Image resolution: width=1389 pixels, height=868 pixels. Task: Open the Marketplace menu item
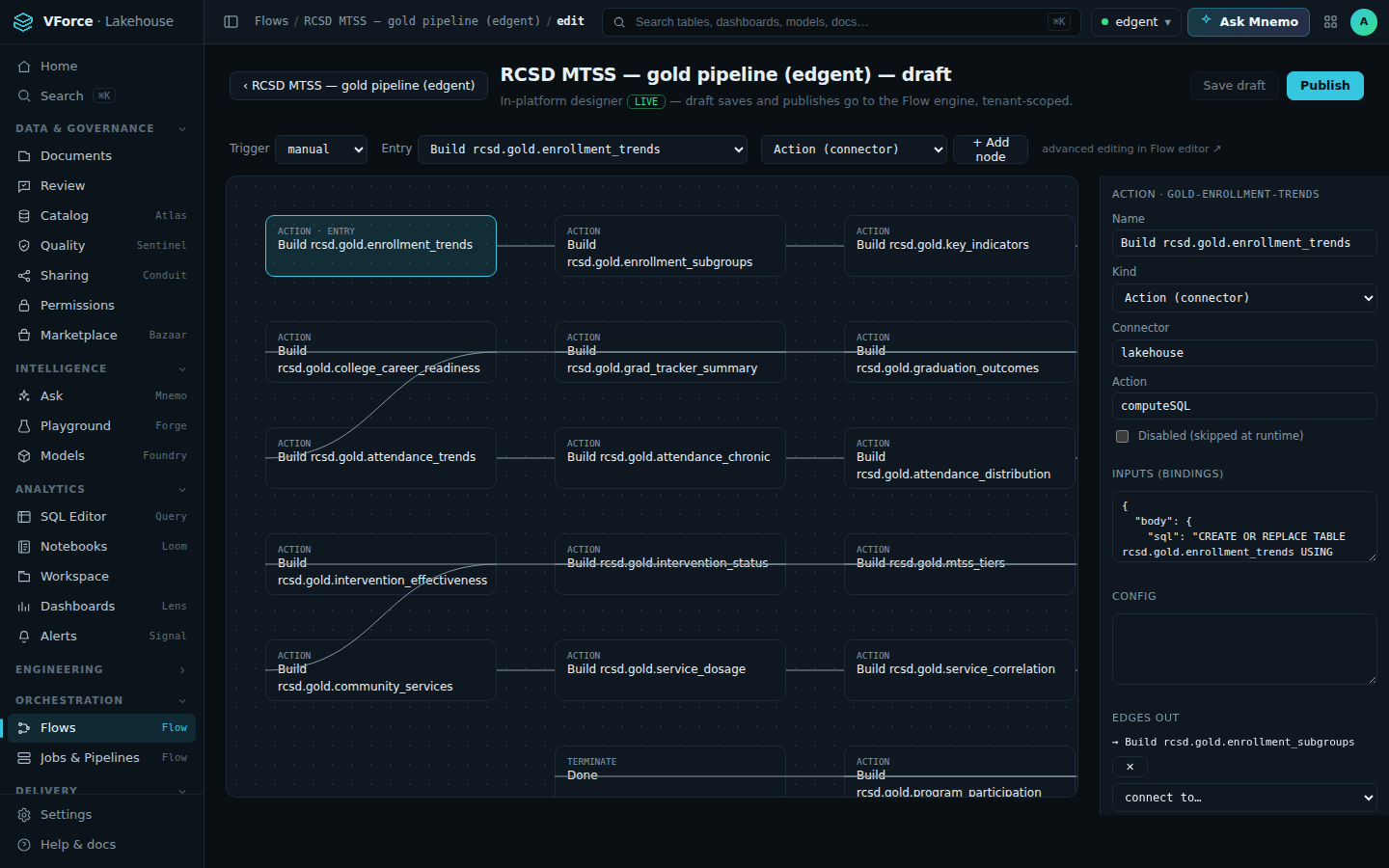tap(101, 336)
